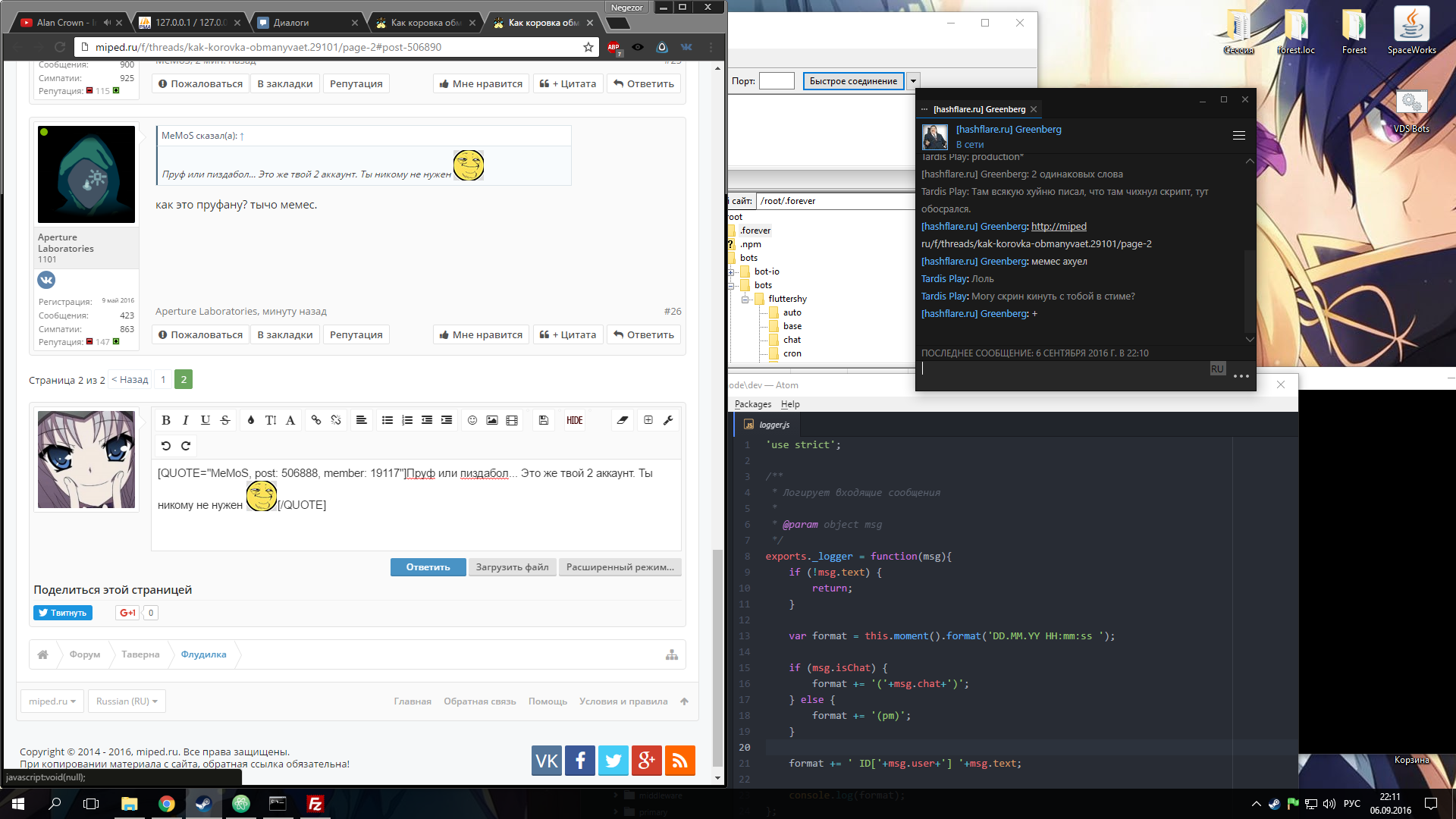Click Быстрое соединение in FileZilla
The height and width of the screenshot is (819, 1456).
(x=854, y=81)
